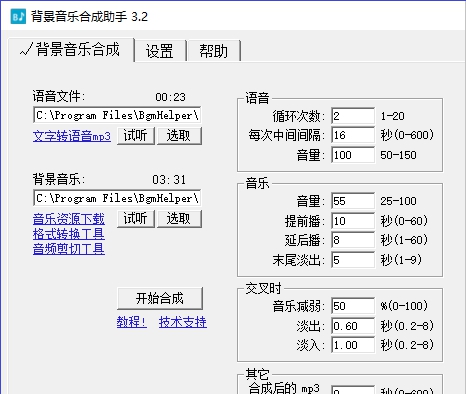Open the 帮助 tab
This screenshot has width=466, height=394.
(x=214, y=51)
